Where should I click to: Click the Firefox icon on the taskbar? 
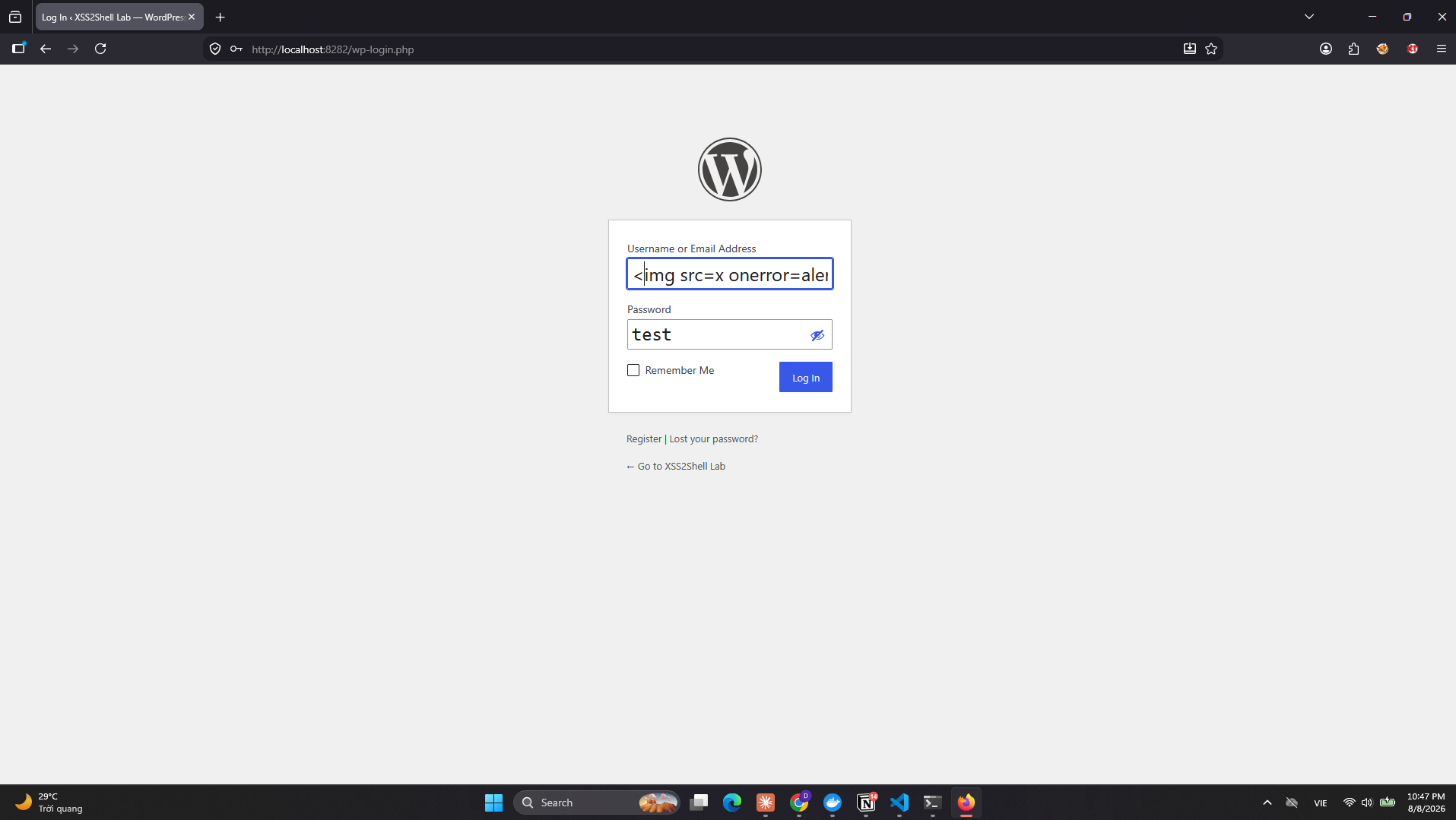coord(966,803)
